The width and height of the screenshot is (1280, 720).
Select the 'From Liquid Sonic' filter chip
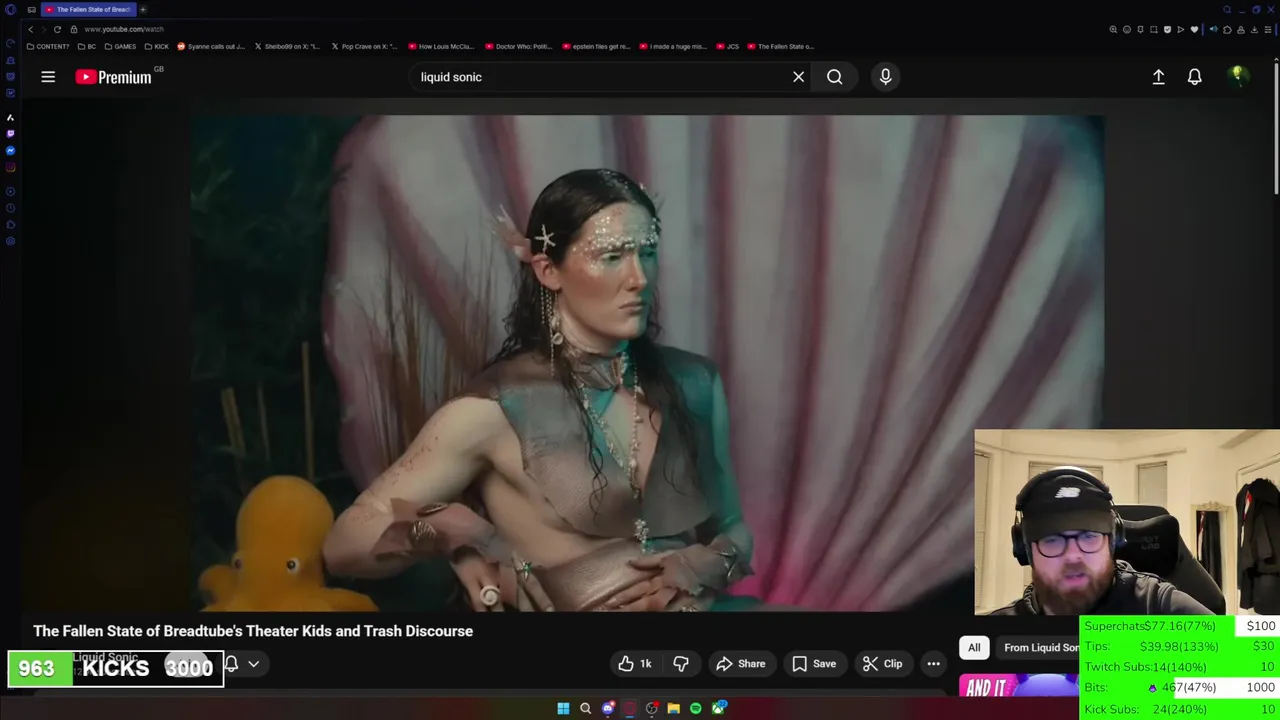[1040, 648]
